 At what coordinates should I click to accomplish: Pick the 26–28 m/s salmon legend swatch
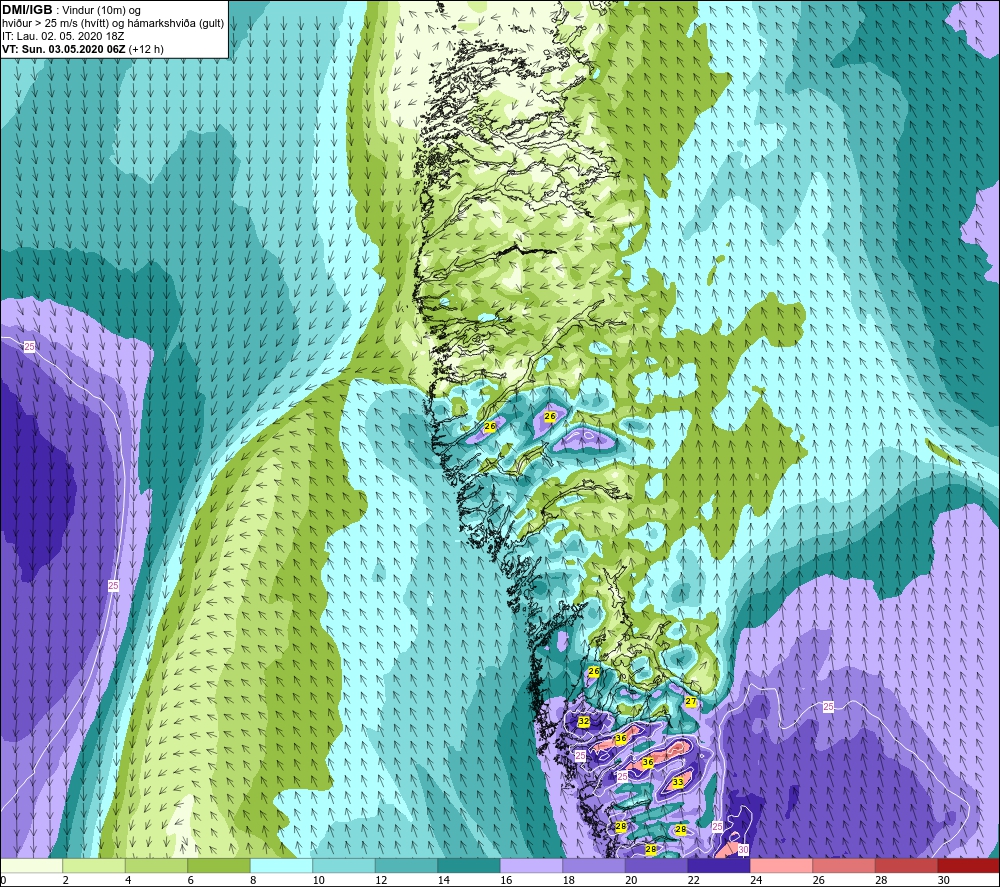point(844,865)
